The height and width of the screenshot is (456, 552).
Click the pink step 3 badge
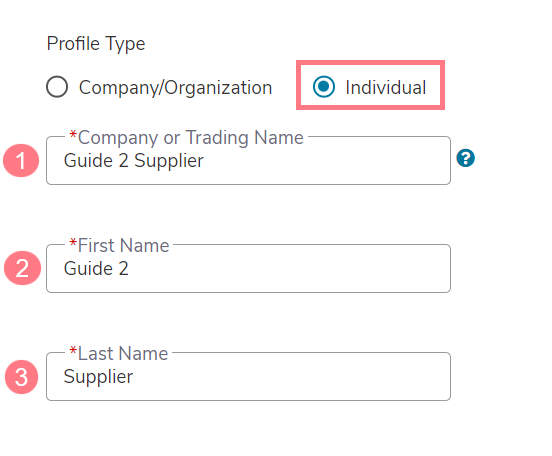point(21,377)
